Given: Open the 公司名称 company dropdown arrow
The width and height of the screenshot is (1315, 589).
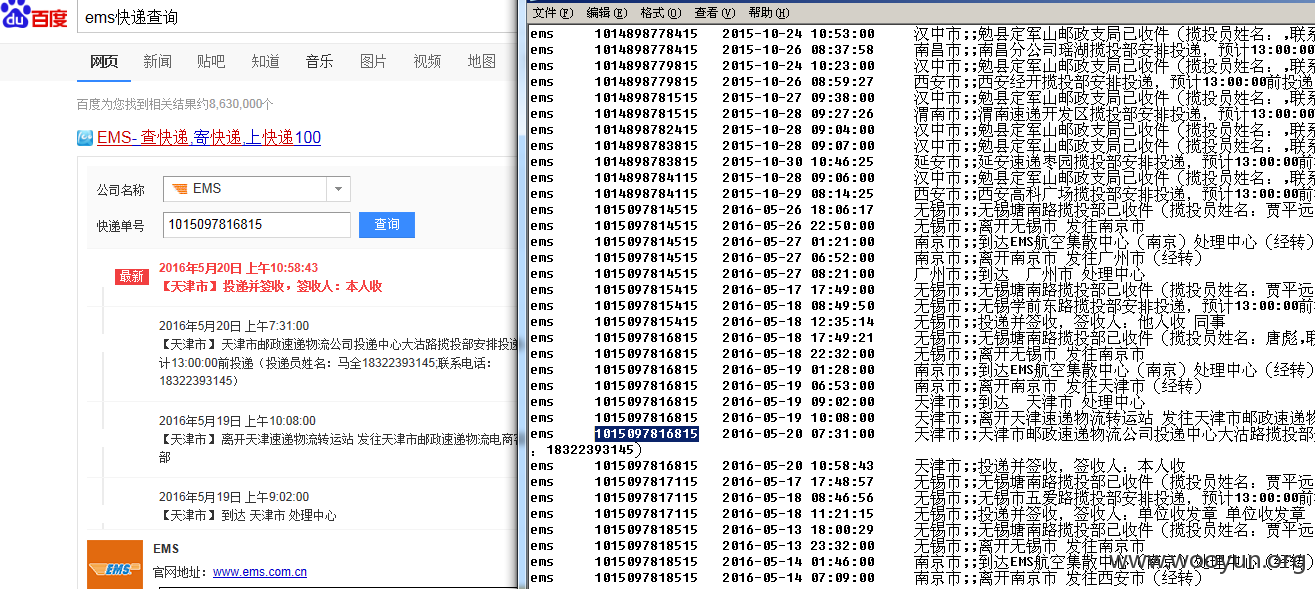Looking at the screenshot, I should click(339, 189).
